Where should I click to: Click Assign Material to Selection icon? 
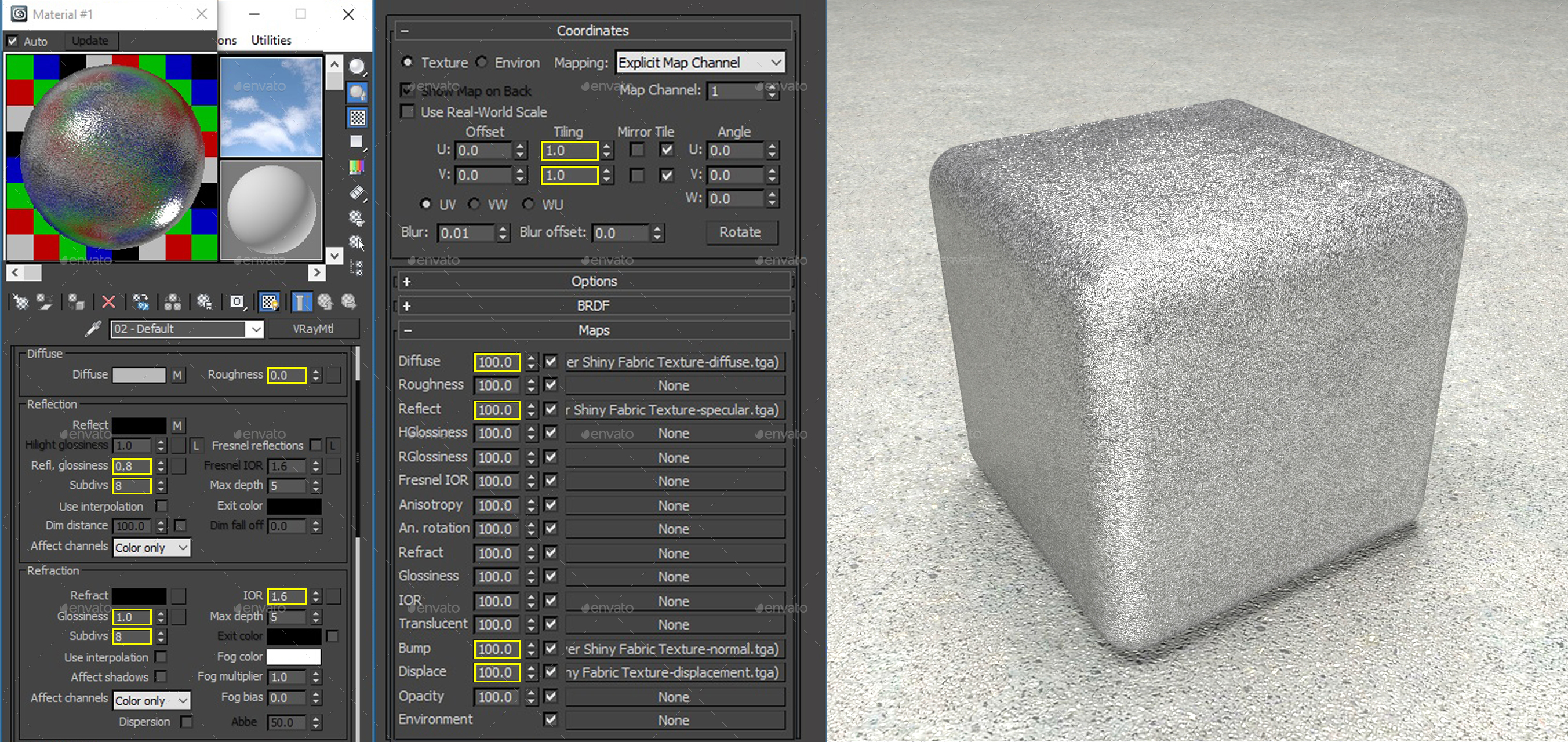76,302
